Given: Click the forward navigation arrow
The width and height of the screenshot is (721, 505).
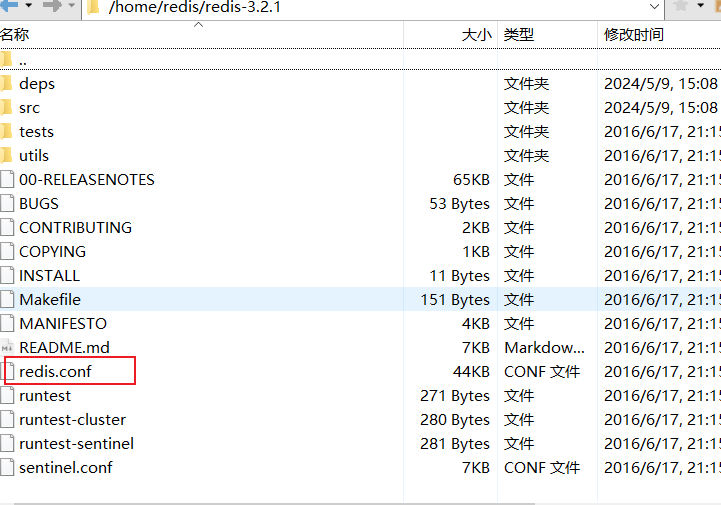Looking at the screenshot, I should (x=50, y=7).
